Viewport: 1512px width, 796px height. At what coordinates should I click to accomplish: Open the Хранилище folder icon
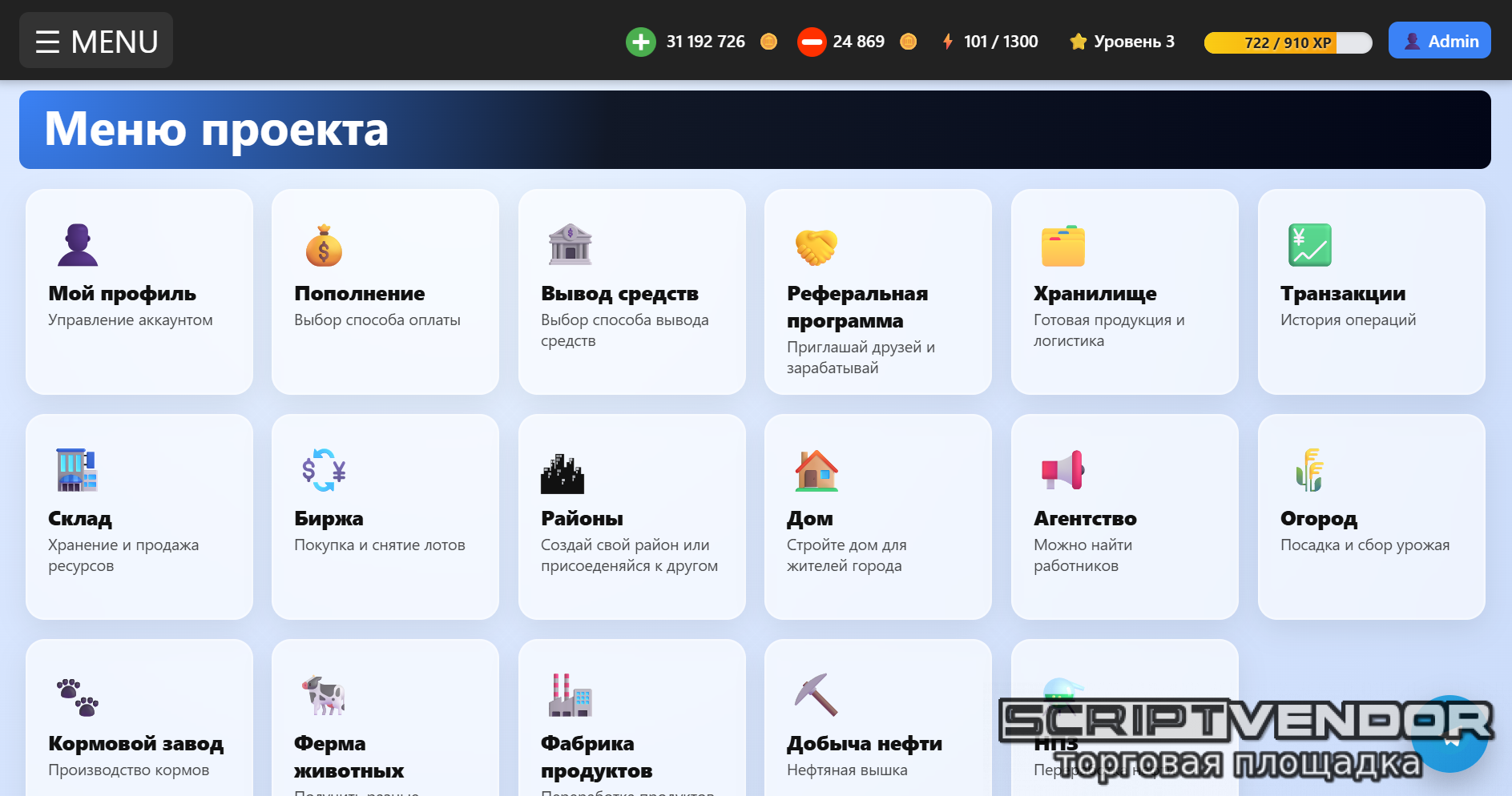(1062, 246)
